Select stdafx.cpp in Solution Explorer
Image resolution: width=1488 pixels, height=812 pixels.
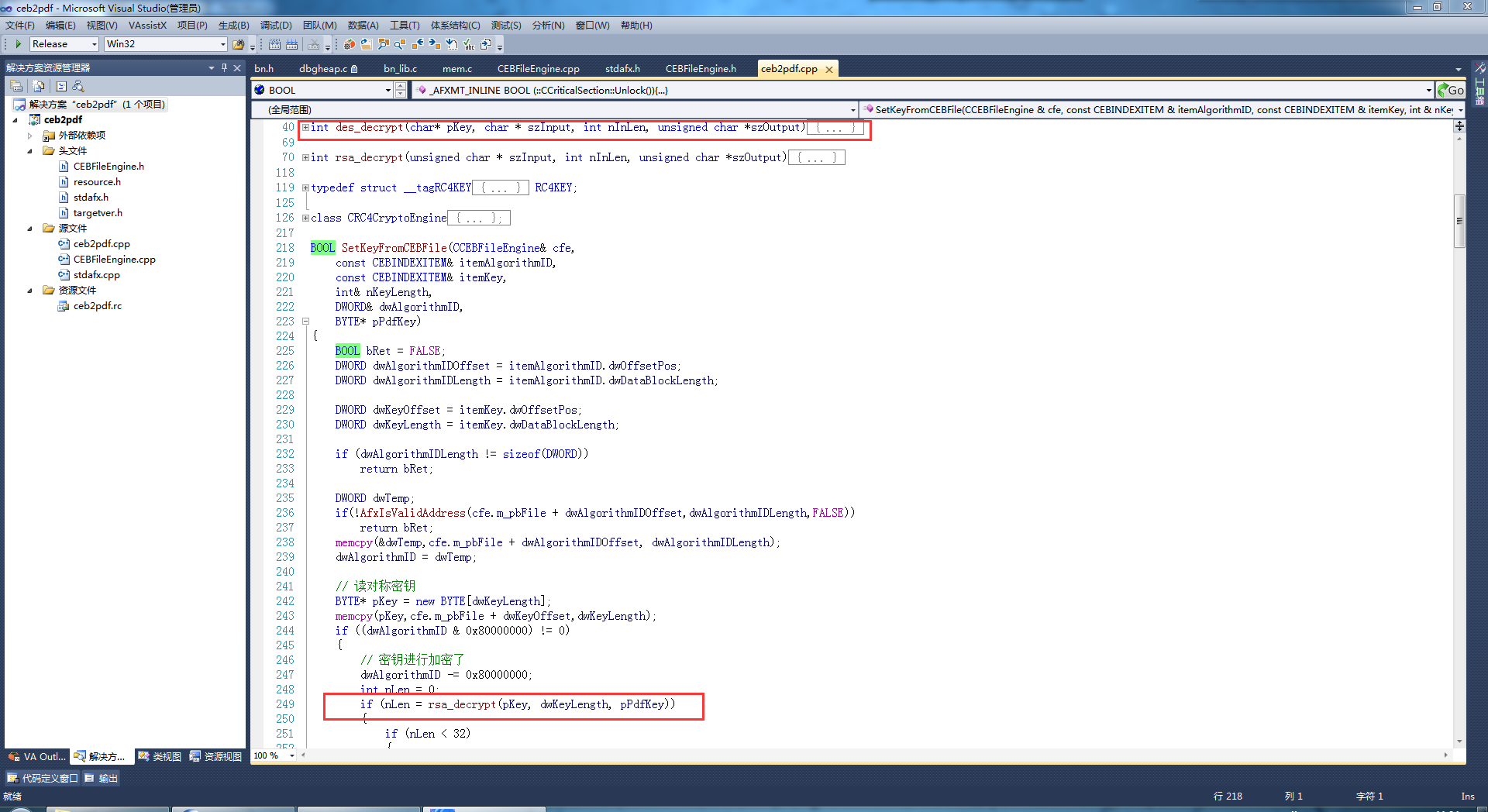(x=96, y=274)
